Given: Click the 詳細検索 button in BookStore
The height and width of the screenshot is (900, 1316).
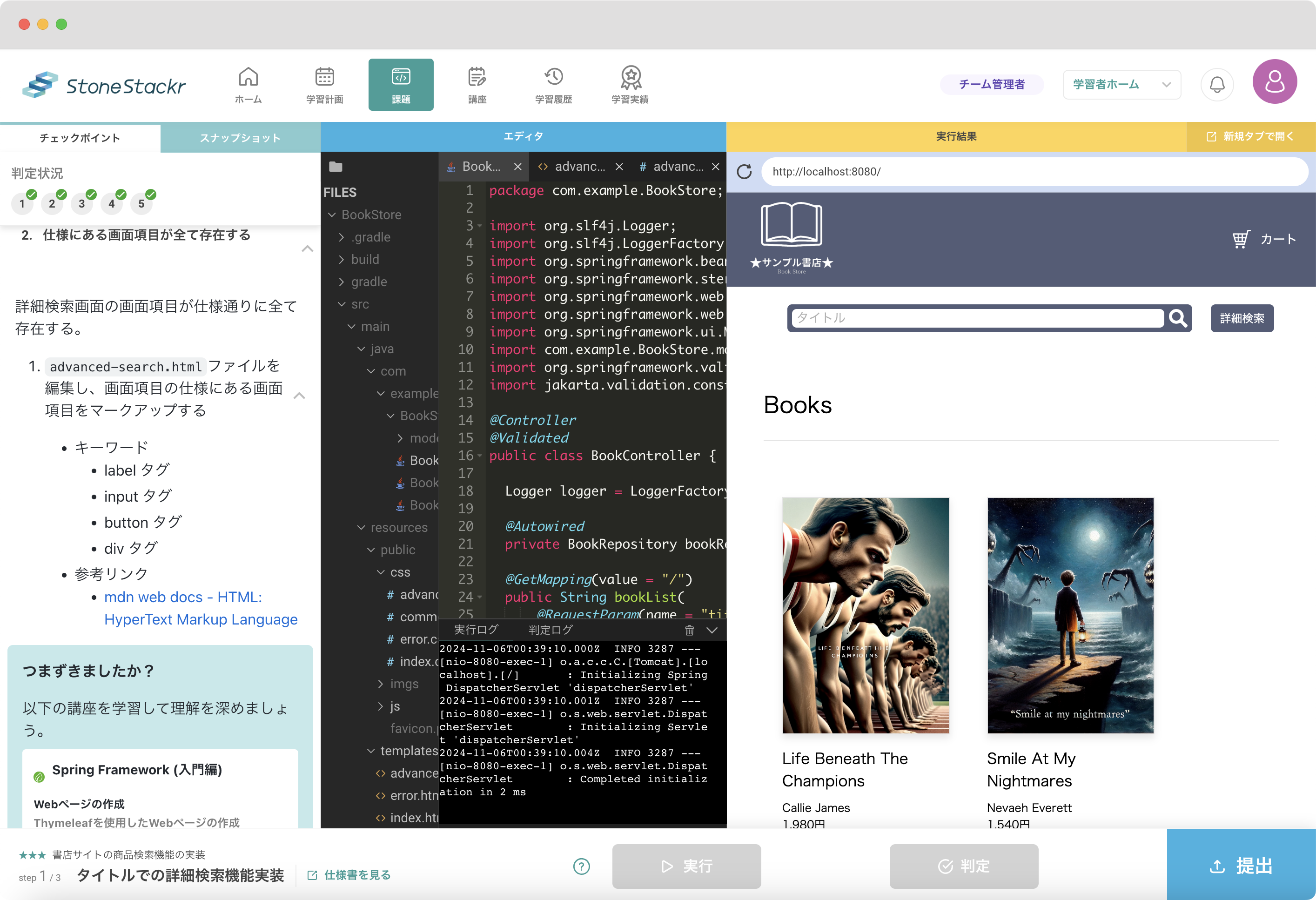Looking at the screenshot, I should coord(1244,317).
